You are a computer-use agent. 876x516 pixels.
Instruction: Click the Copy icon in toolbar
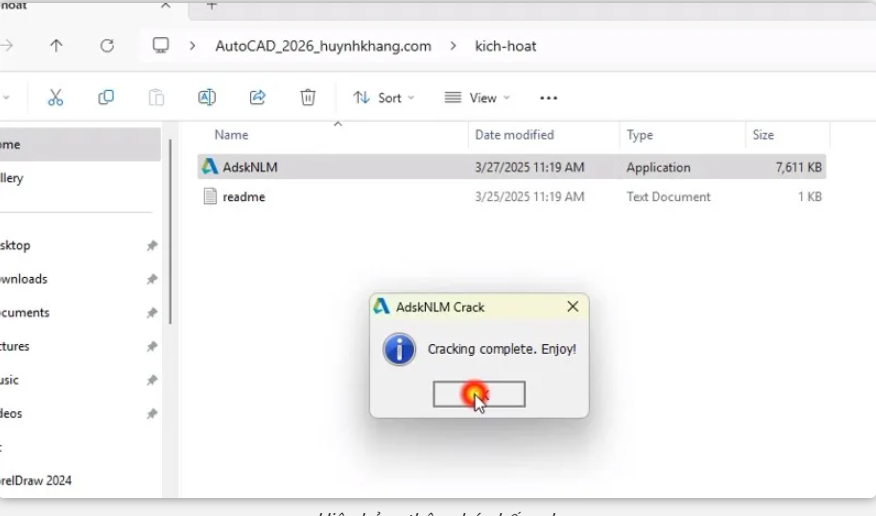[106, 98]
